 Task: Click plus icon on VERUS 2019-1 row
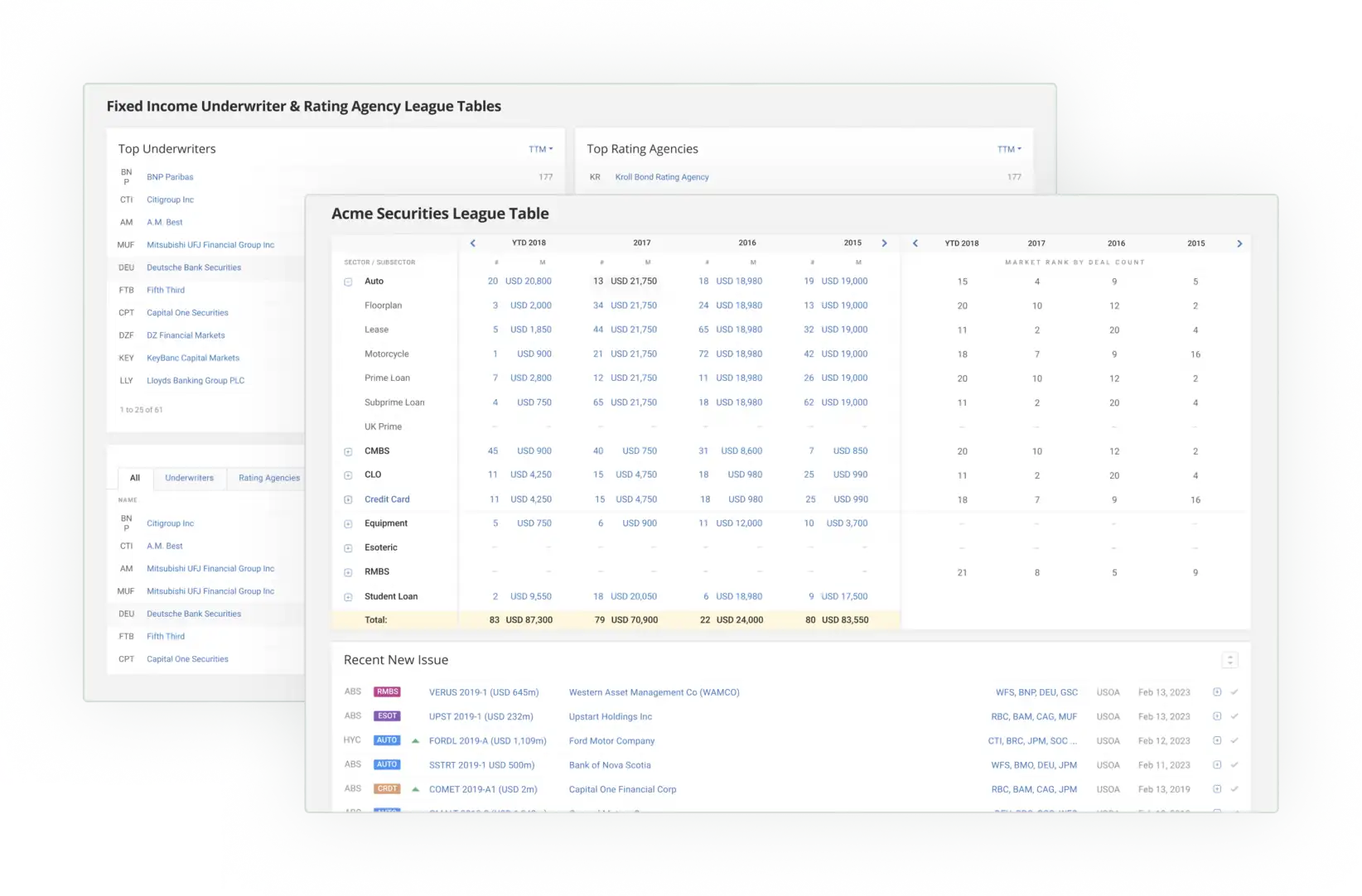pyautogui.click(x=1217, y=692)
